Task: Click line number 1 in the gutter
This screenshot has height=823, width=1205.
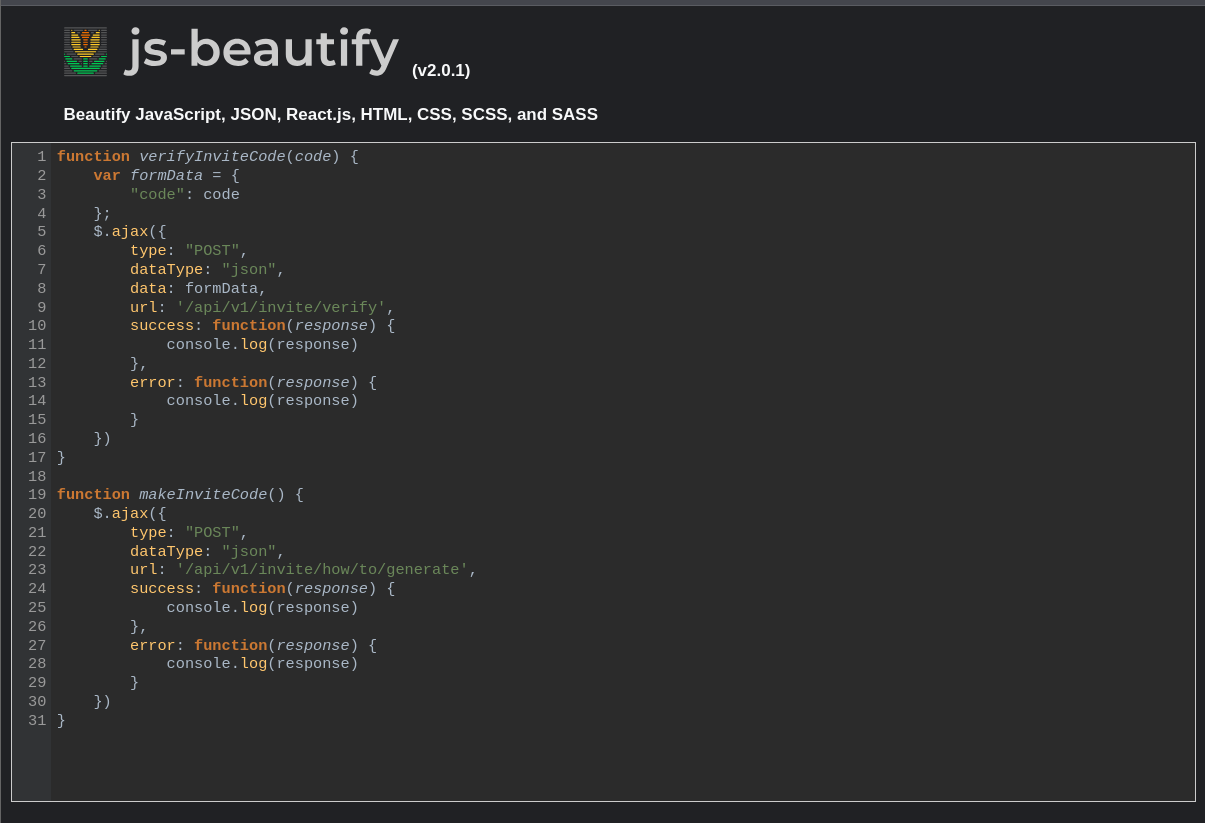Action: tap(42, 157)
